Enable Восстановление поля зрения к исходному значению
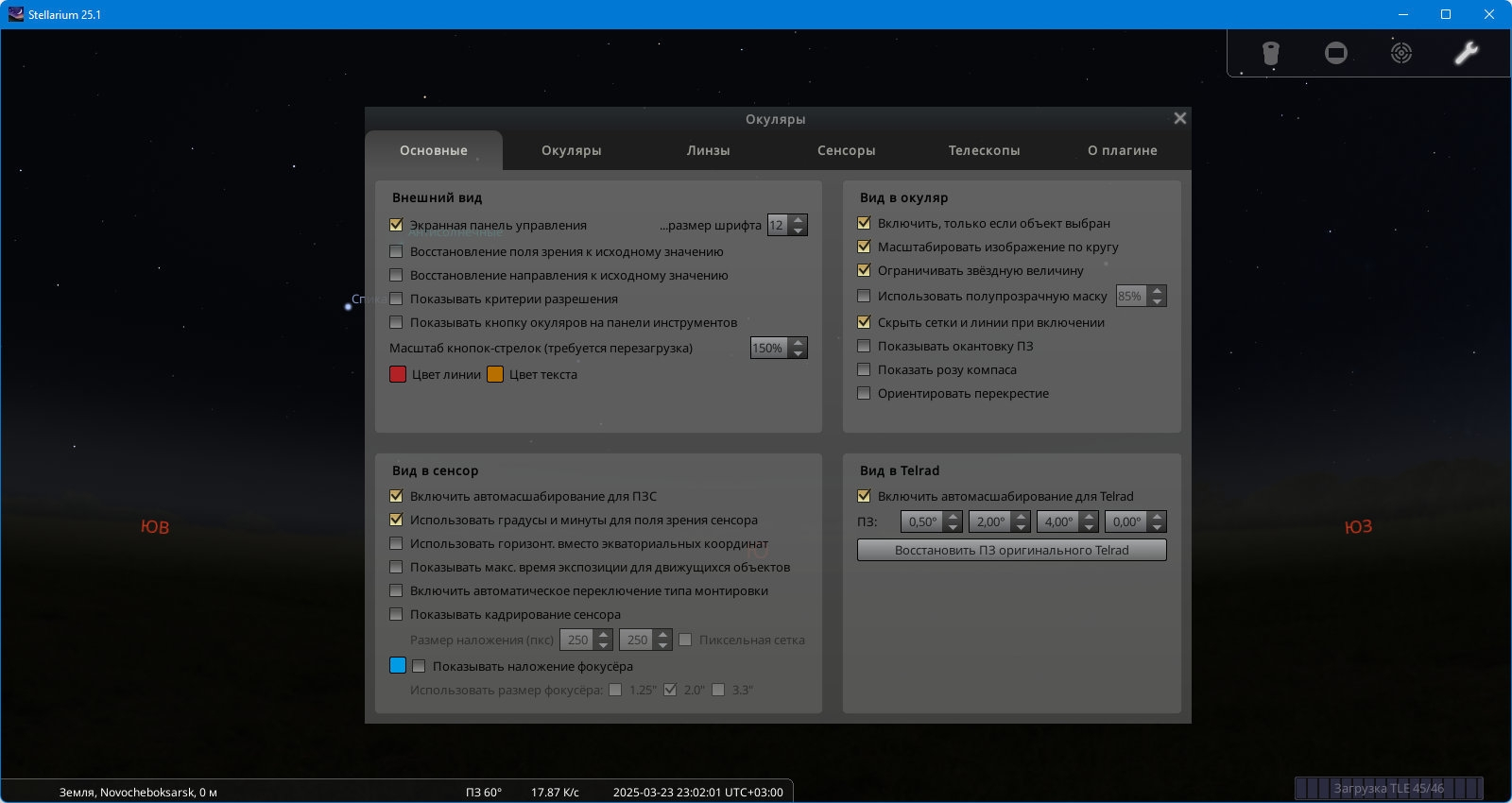This screenshot has width=1512, height=803. [x=396, y=251]
